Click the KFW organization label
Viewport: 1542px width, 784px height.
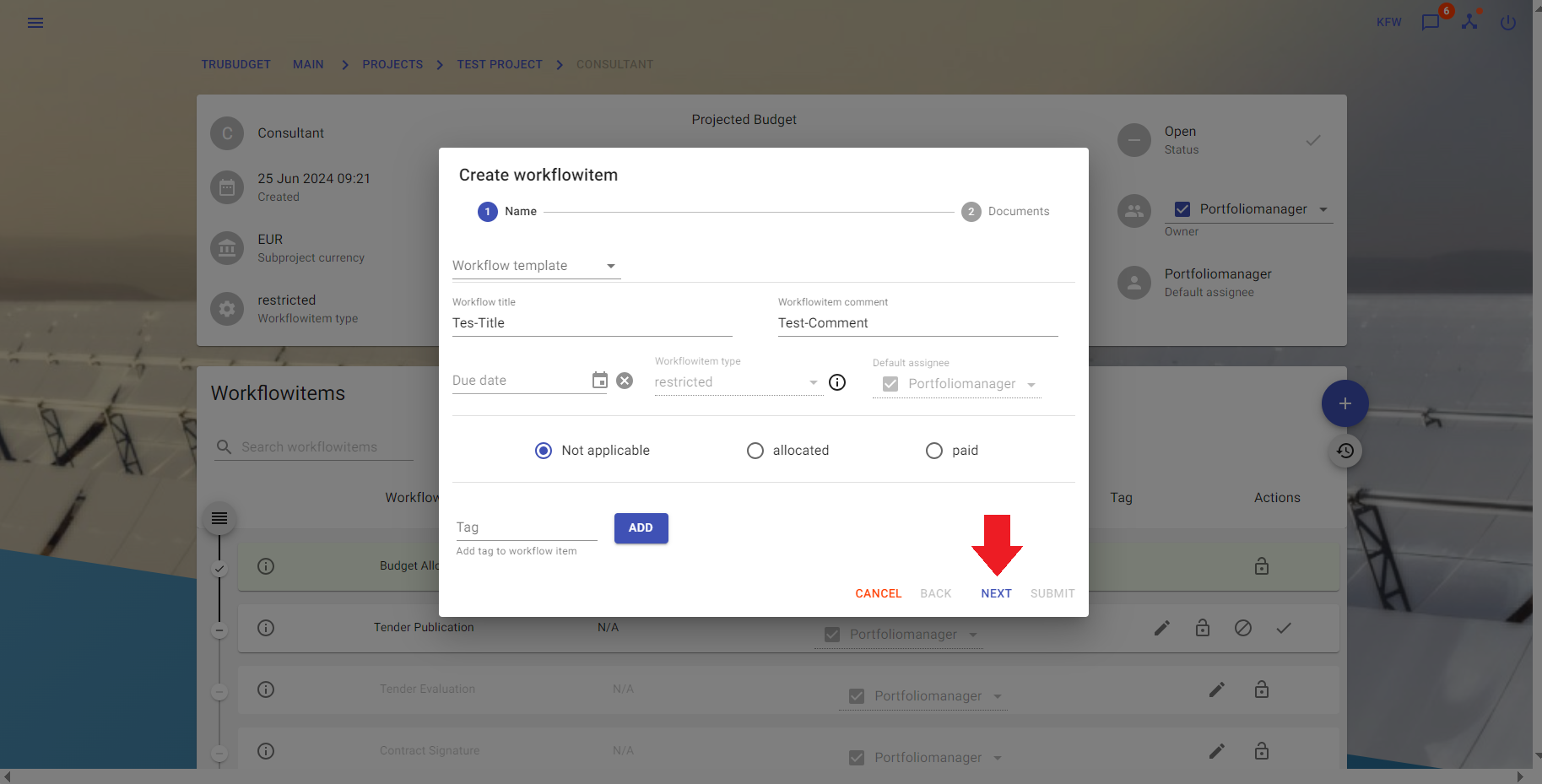1388,22
